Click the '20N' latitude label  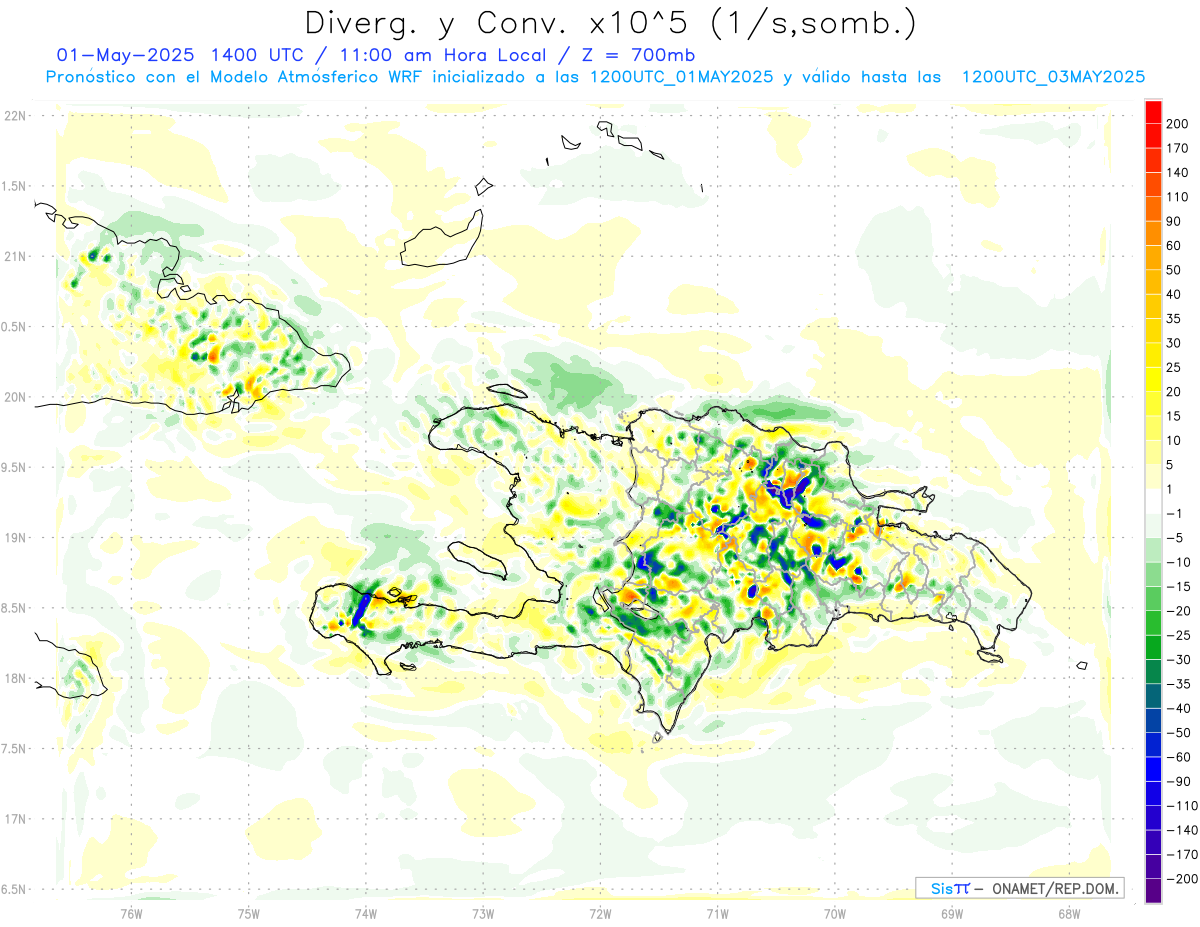[14, 397]
